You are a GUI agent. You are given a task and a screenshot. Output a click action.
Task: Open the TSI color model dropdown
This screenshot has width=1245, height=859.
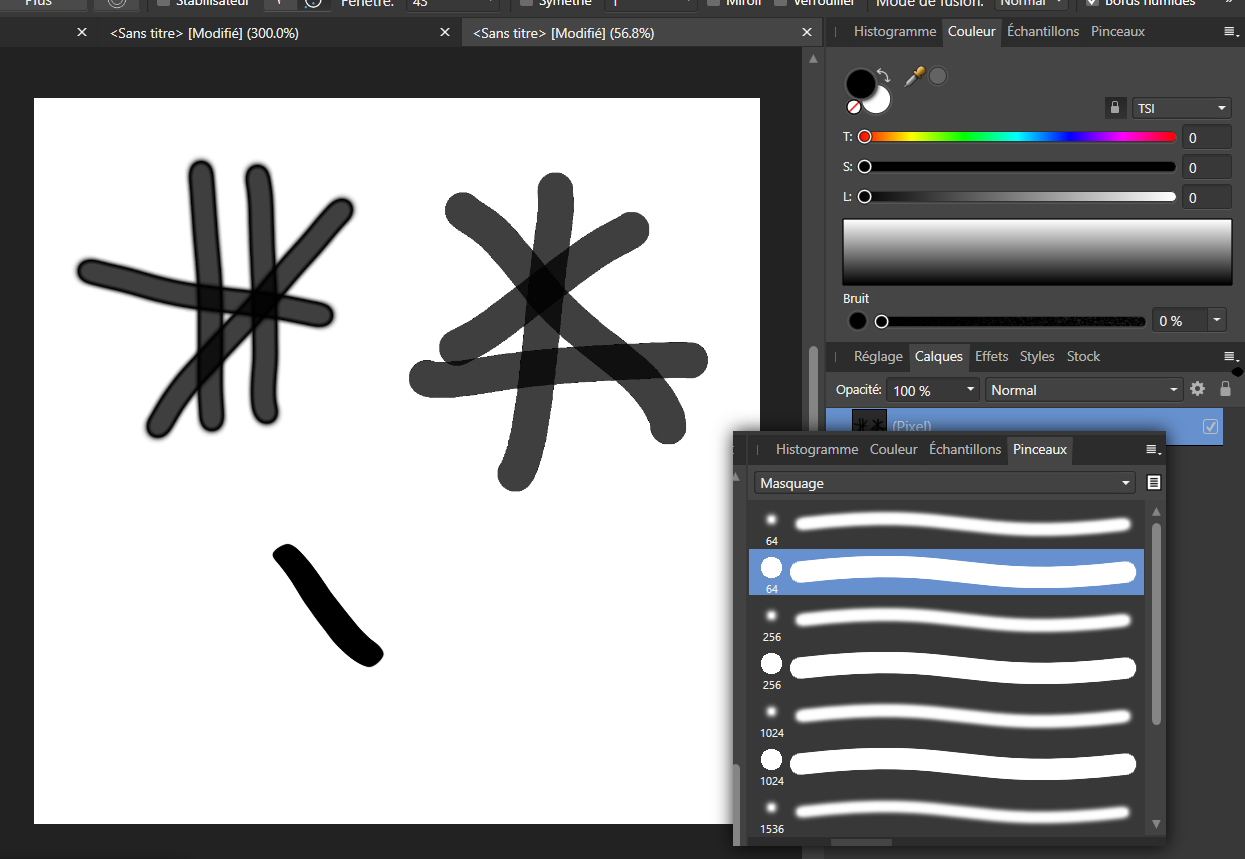tap(1181, 107)
